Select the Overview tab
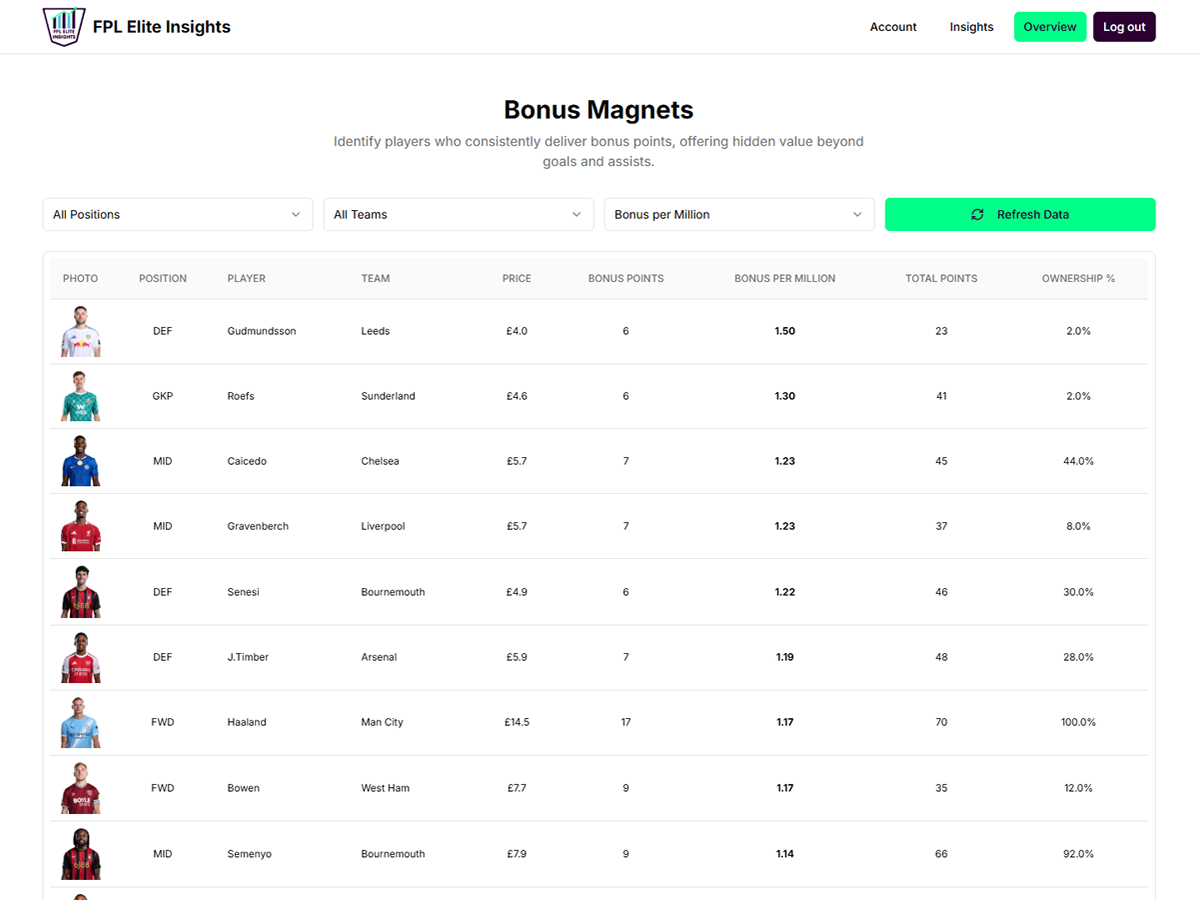The image size is (1200, 900). click(x=1049, y=26)
